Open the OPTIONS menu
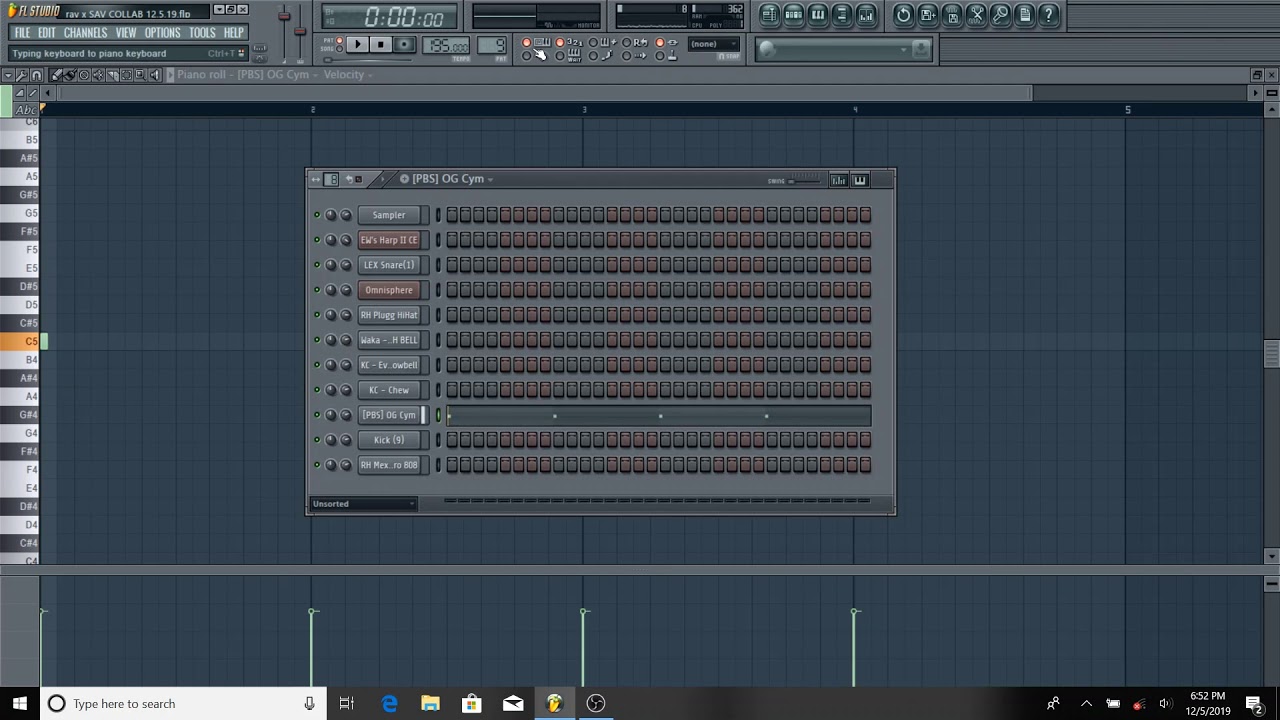 point(163,33)
